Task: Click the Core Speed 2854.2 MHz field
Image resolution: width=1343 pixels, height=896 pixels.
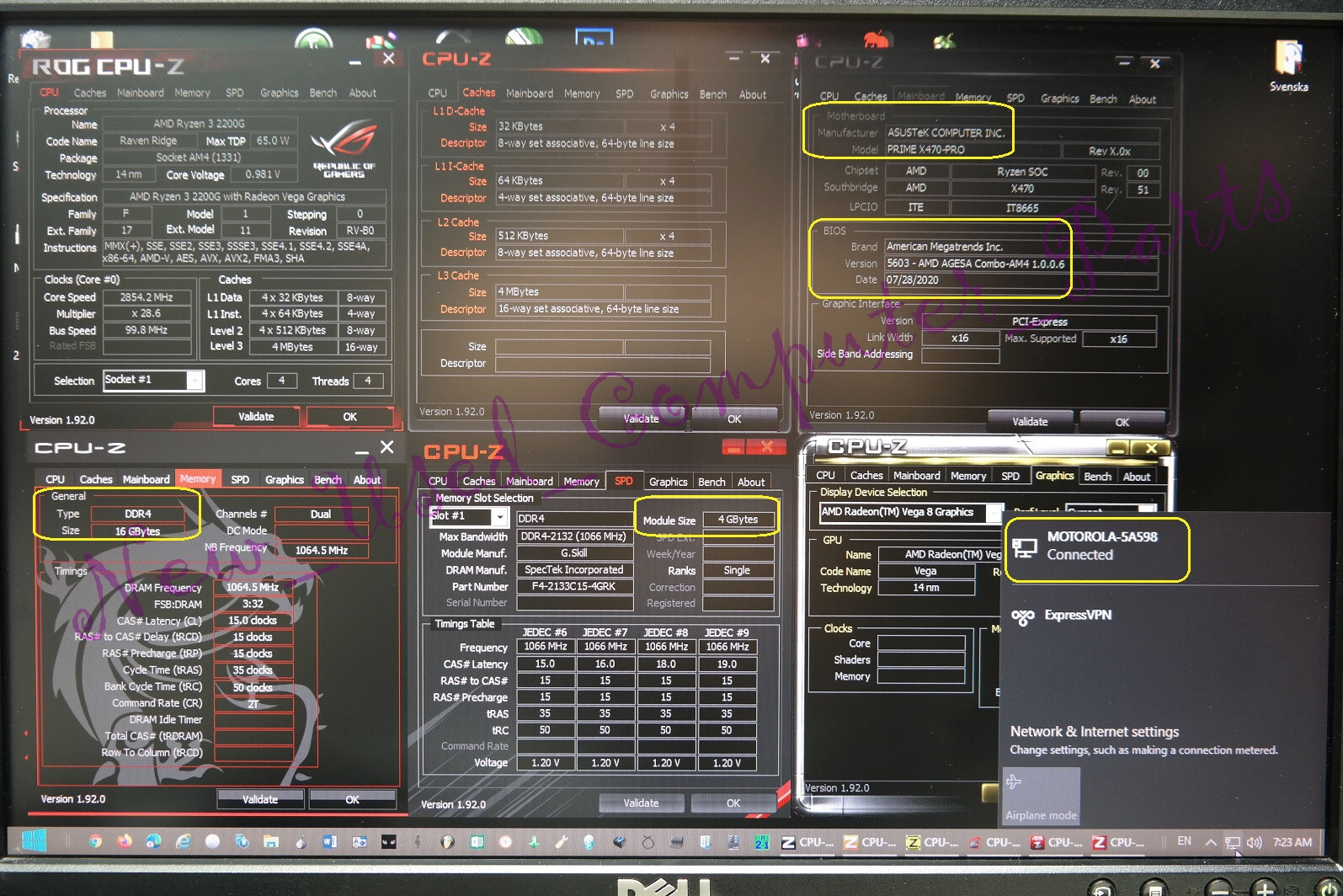Action: click(x=147, y=297)
